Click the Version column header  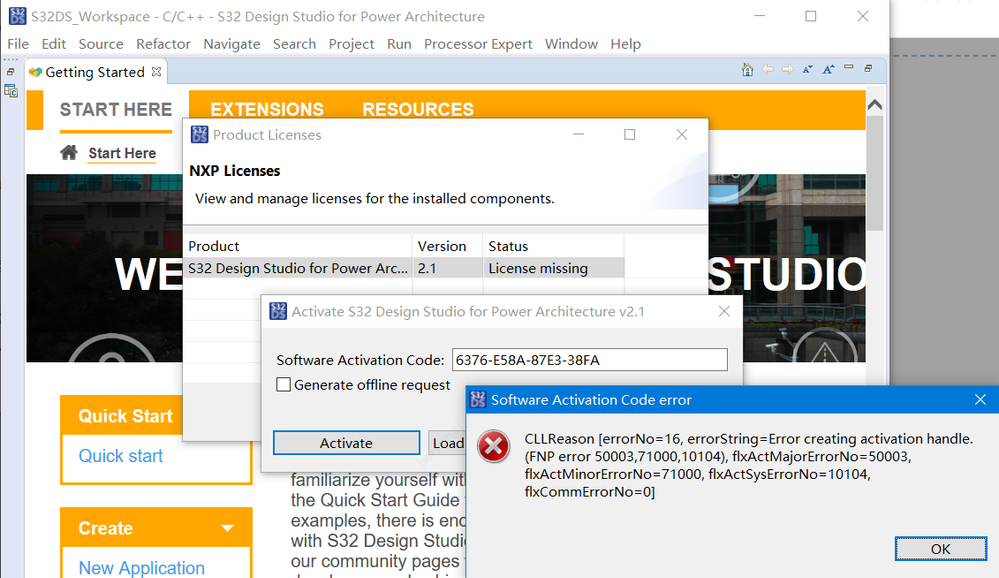click(447, 246)
